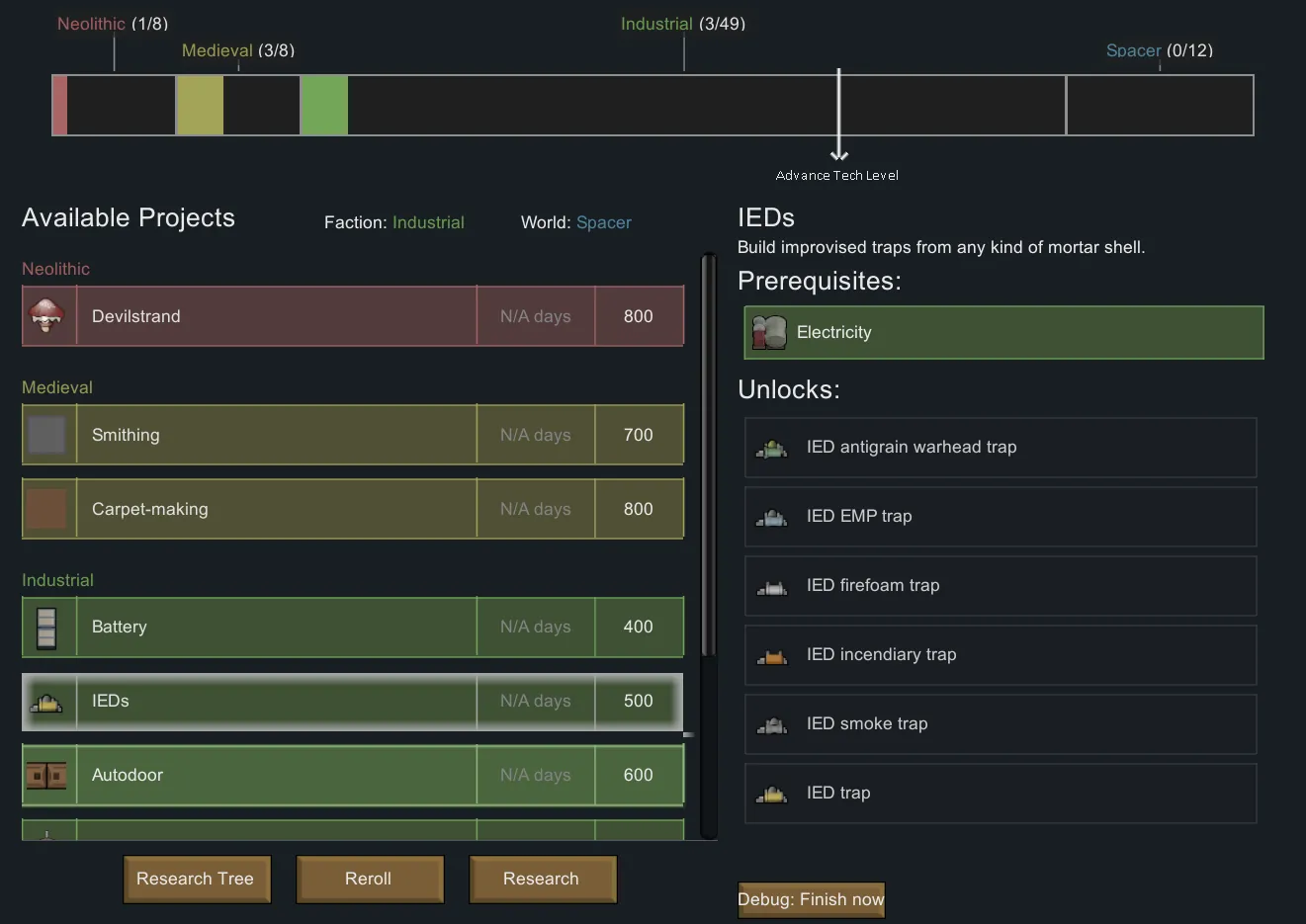Select IED antigrain warhead trap icon
The height and width of the screenshot is (924, 1306).
pos(772,449)
